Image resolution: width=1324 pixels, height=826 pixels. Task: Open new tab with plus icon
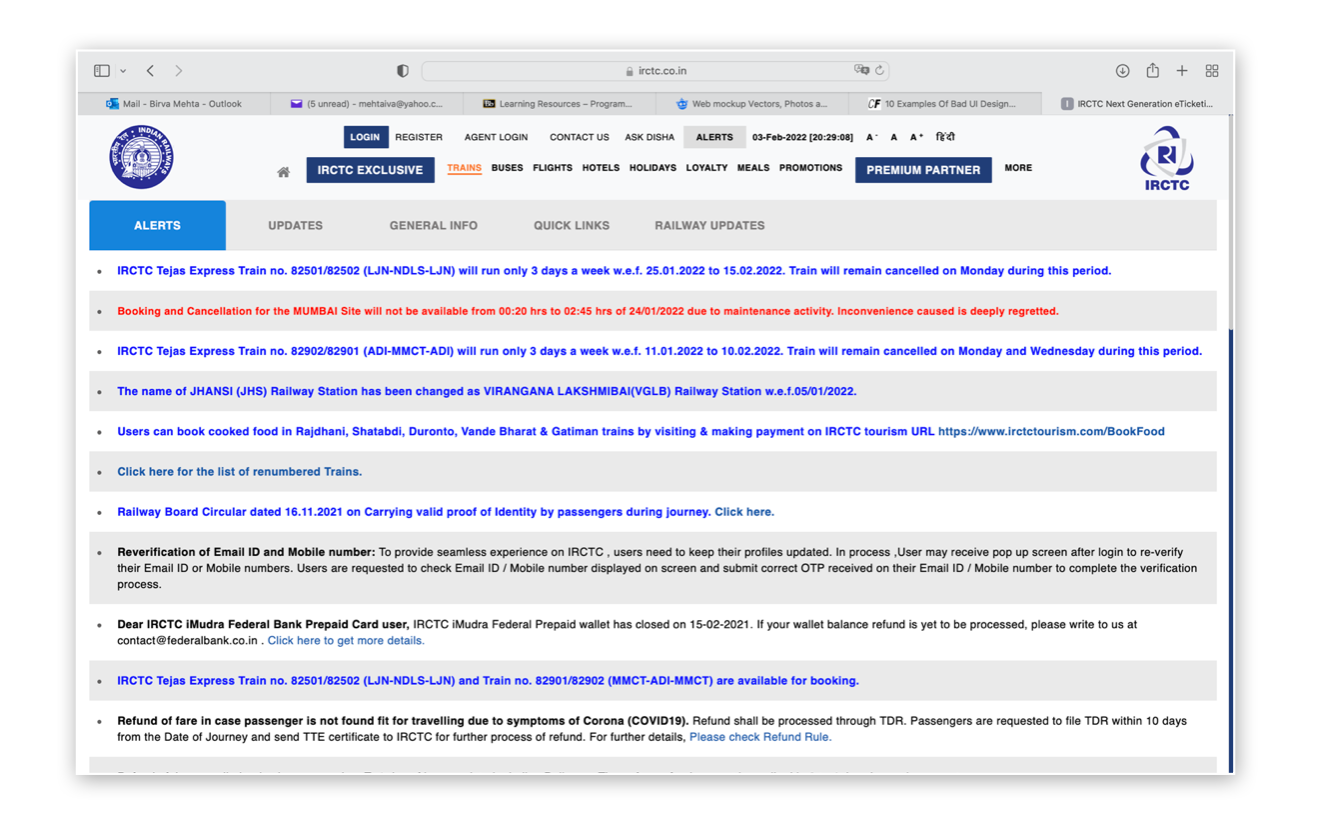pos(1182,71)
